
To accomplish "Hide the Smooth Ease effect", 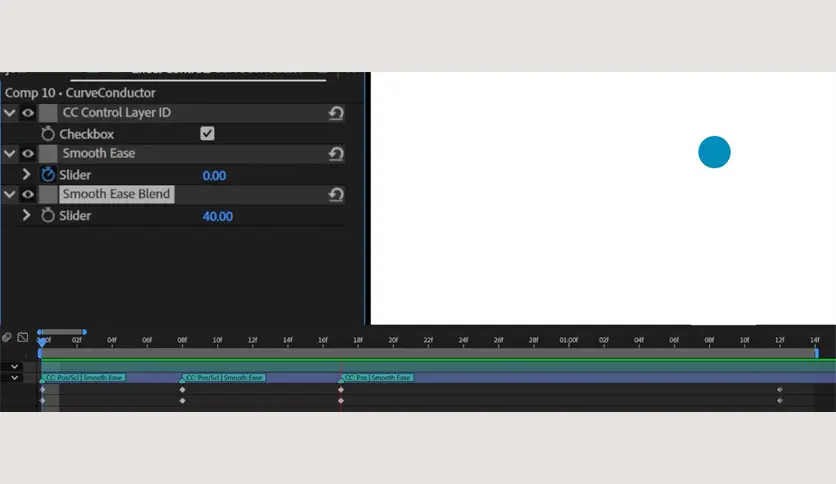I will [x=28, y=154].
